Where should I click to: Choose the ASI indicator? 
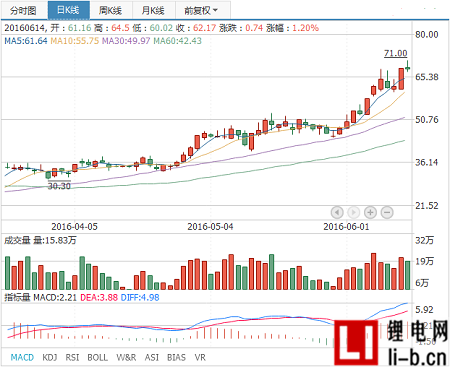(x=152, y=357)
